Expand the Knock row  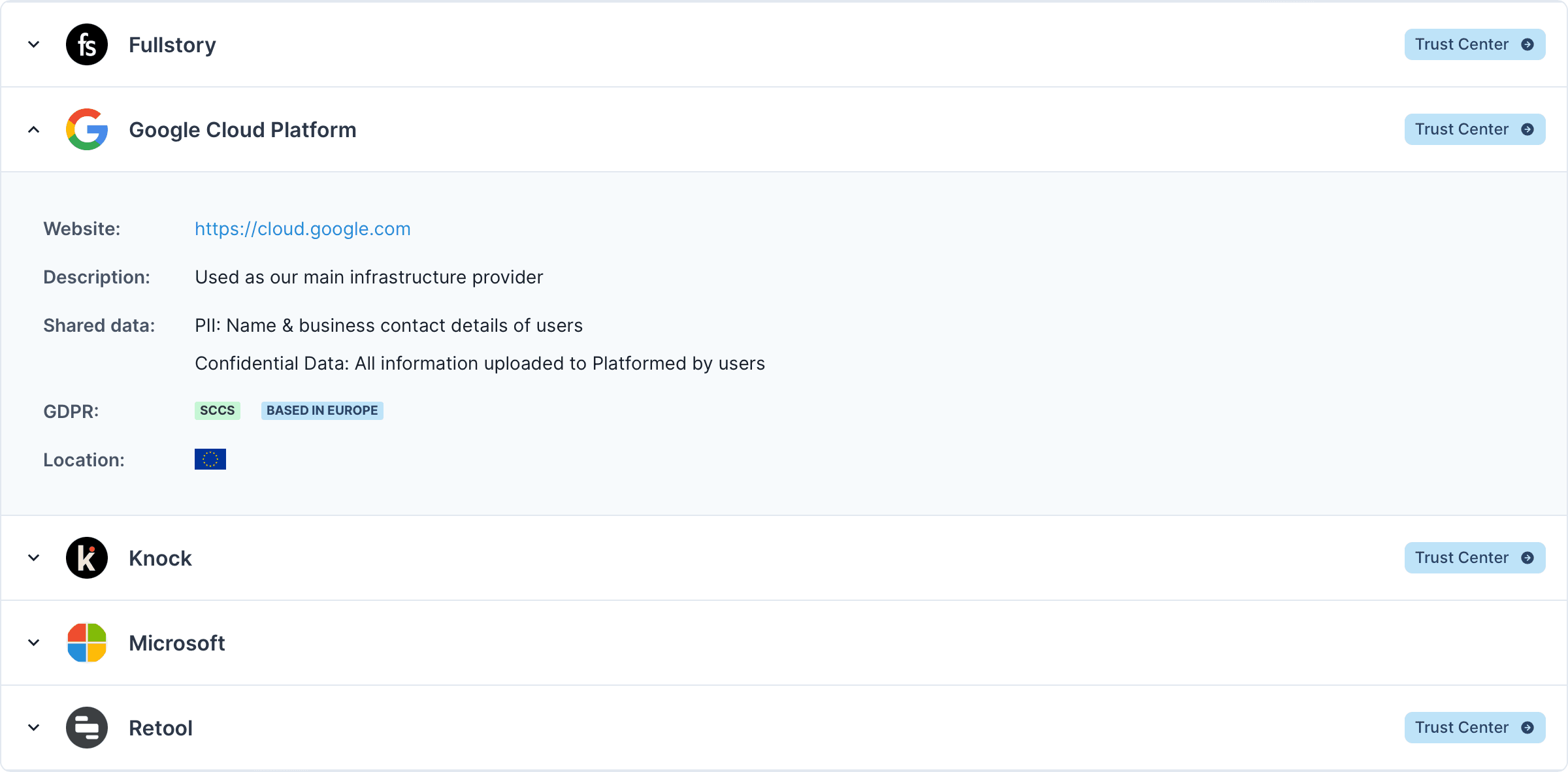[x=34, y=558]
